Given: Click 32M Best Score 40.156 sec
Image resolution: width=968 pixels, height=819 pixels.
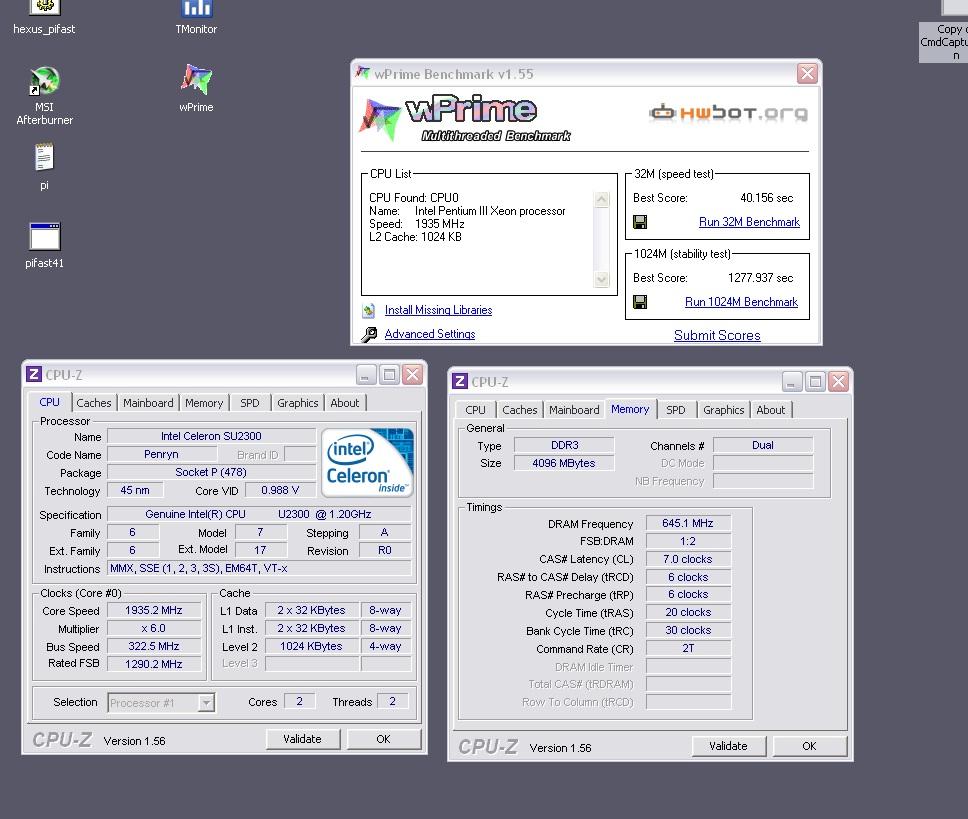Looking at the screenshot, I should click(767, 198).
